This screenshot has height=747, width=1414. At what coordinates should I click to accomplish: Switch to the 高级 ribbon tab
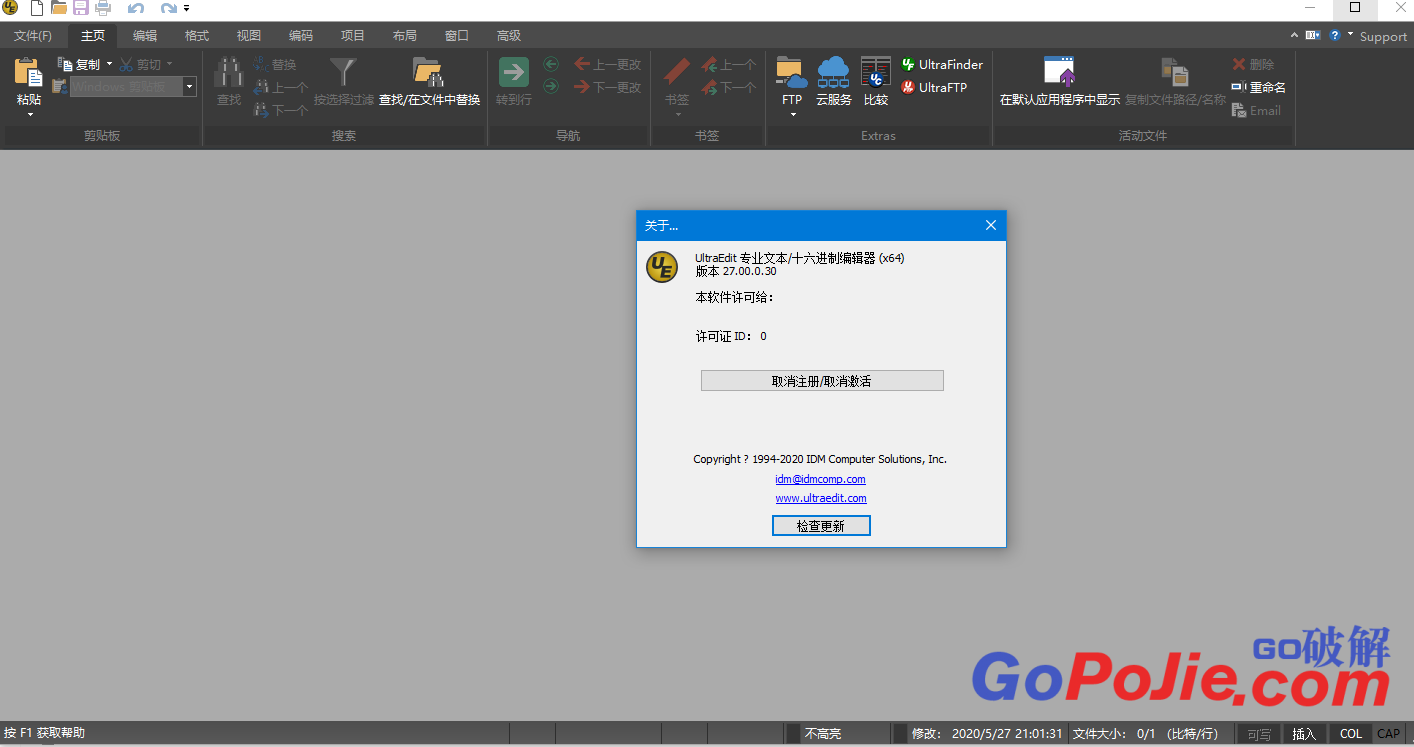click(509, 35)
